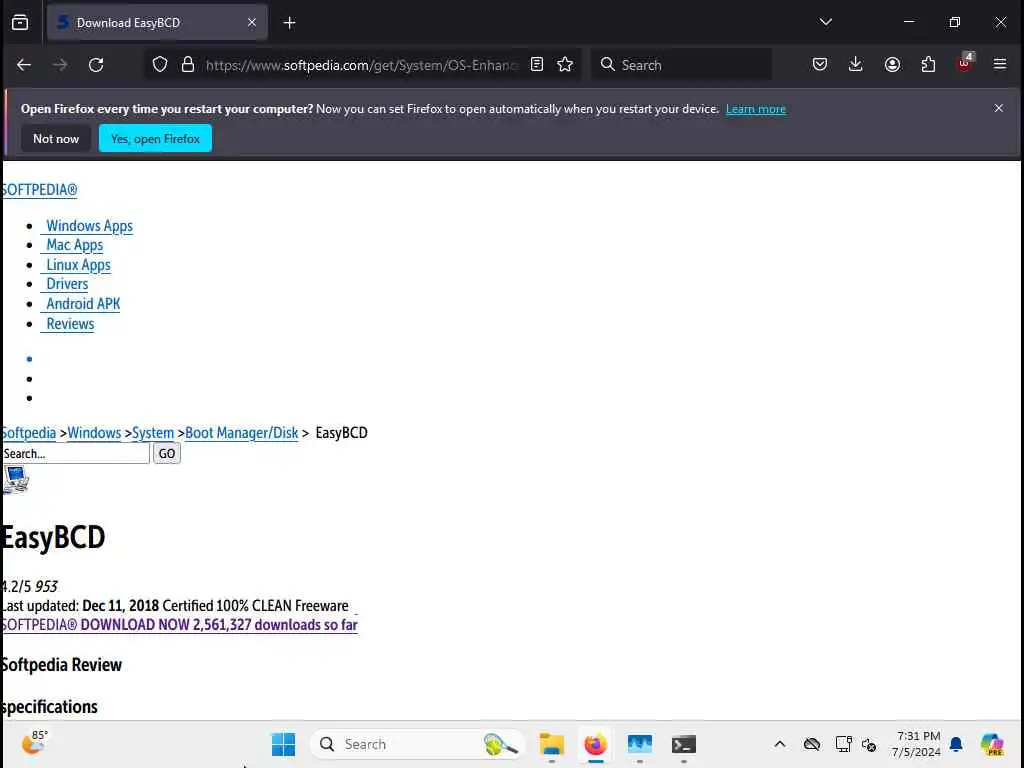Open the Extensions puzzle icon
The height and width of the screenshot is (768, 1024).
928,65
